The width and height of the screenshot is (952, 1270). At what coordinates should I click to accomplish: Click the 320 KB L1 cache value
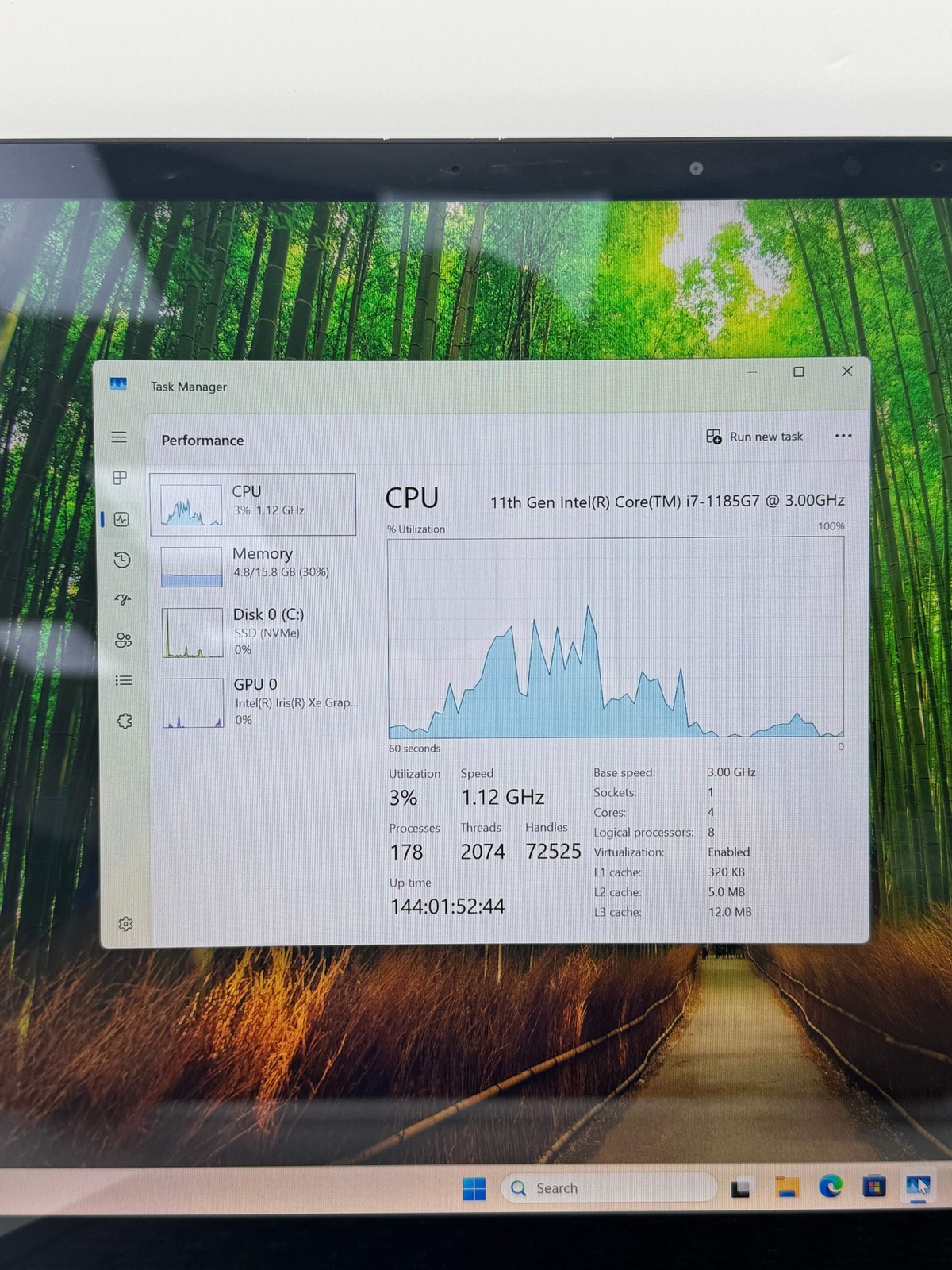coord(726,872)
